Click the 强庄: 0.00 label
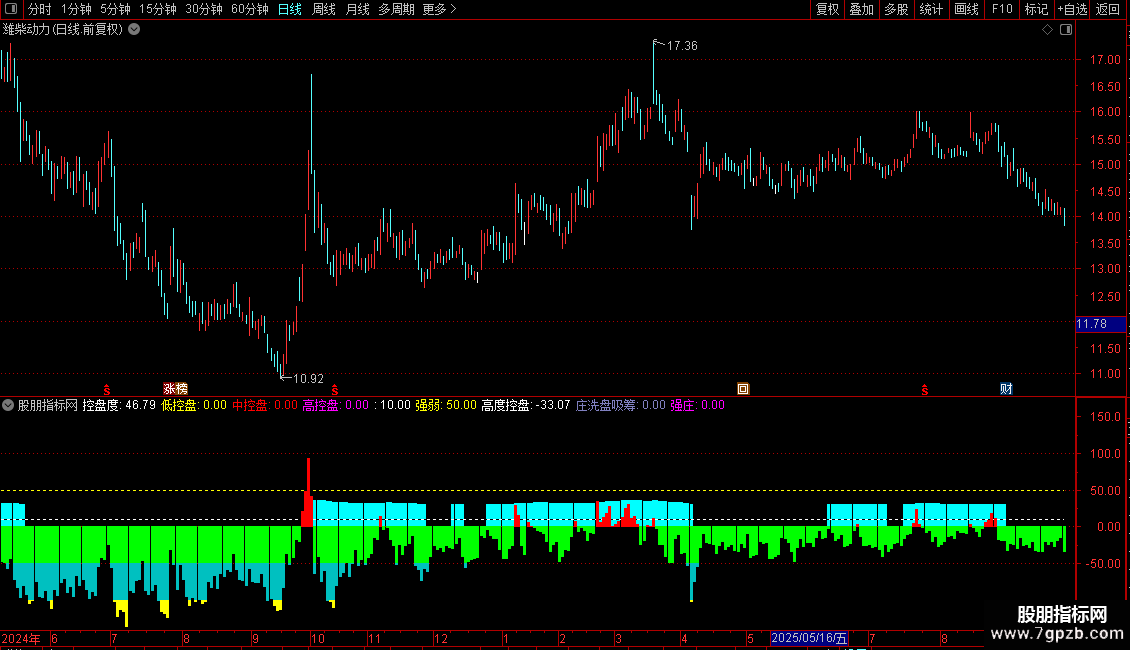The image size is (1130, 650). click(x=698, y=405)
